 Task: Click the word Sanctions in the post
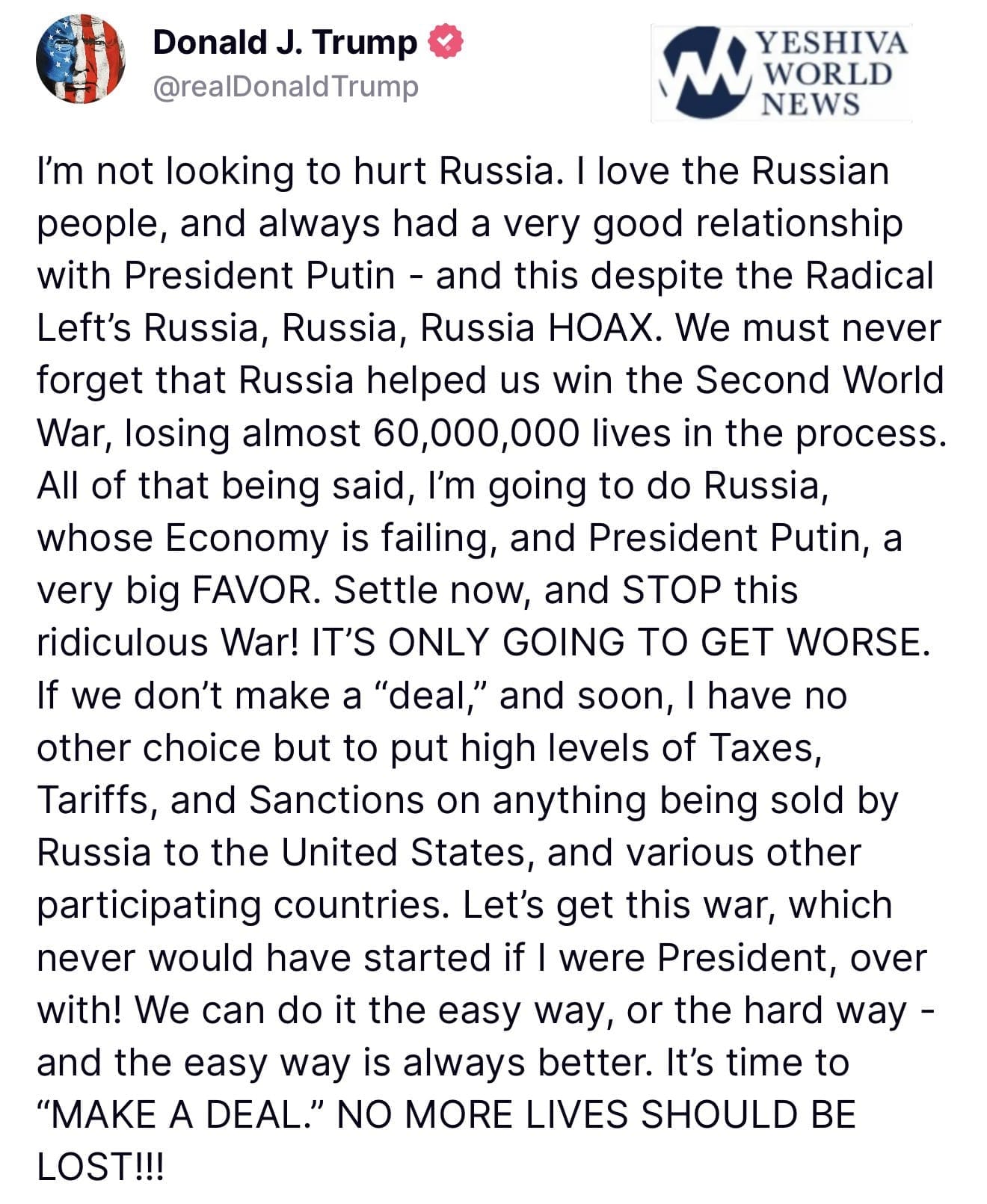336,800
